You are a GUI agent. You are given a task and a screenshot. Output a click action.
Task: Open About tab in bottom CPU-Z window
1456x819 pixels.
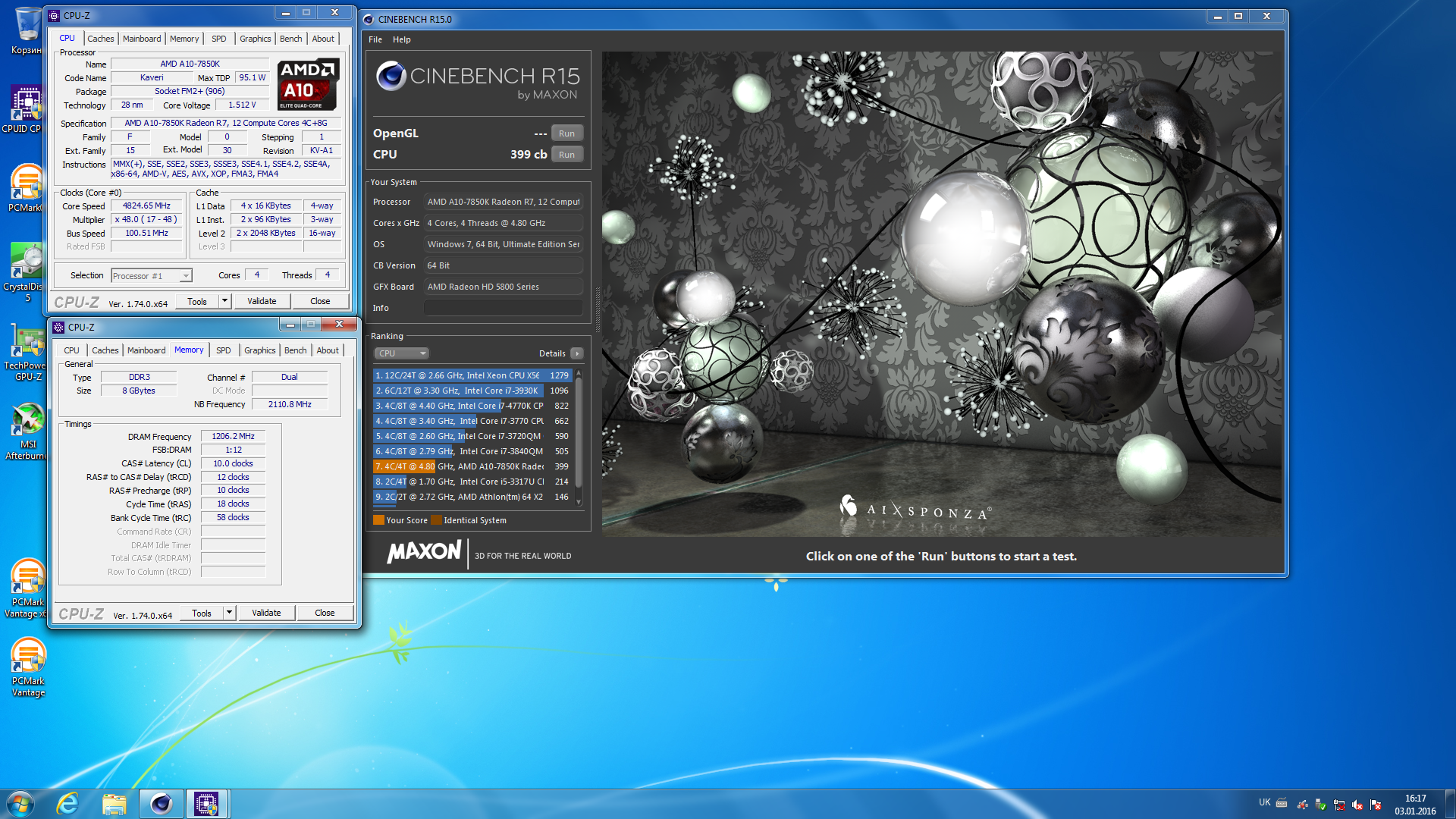[x=328, y=350]
